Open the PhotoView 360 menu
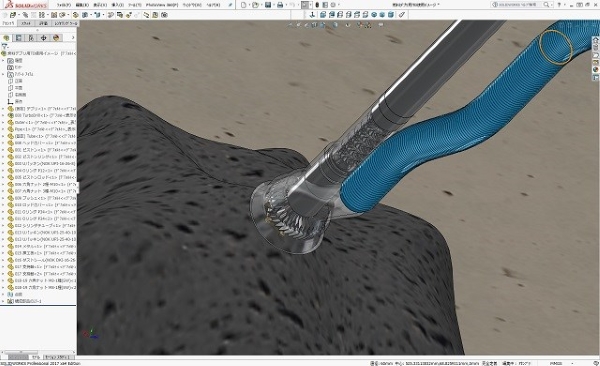Screen dimensions: 600x366 pyautogui.click(x=162, y=5)
